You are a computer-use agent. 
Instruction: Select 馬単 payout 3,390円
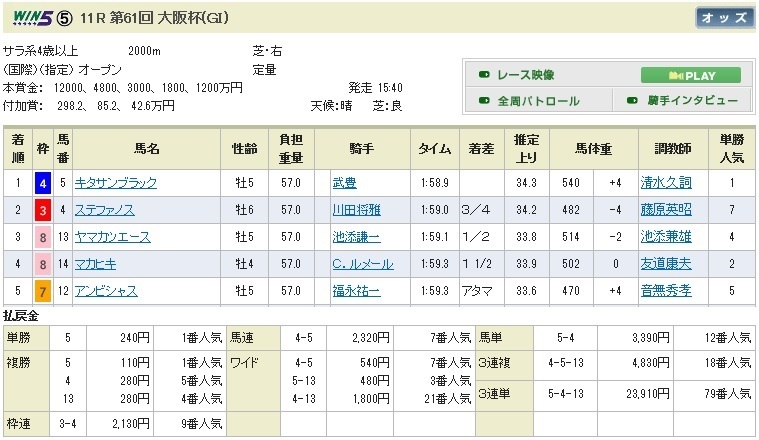pos(651,338)
